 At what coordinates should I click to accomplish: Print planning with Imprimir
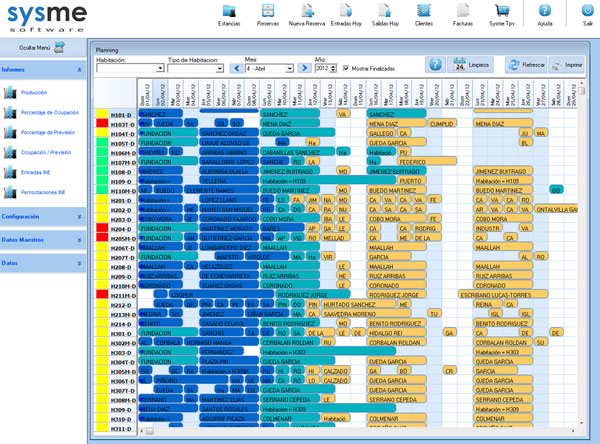567,65
